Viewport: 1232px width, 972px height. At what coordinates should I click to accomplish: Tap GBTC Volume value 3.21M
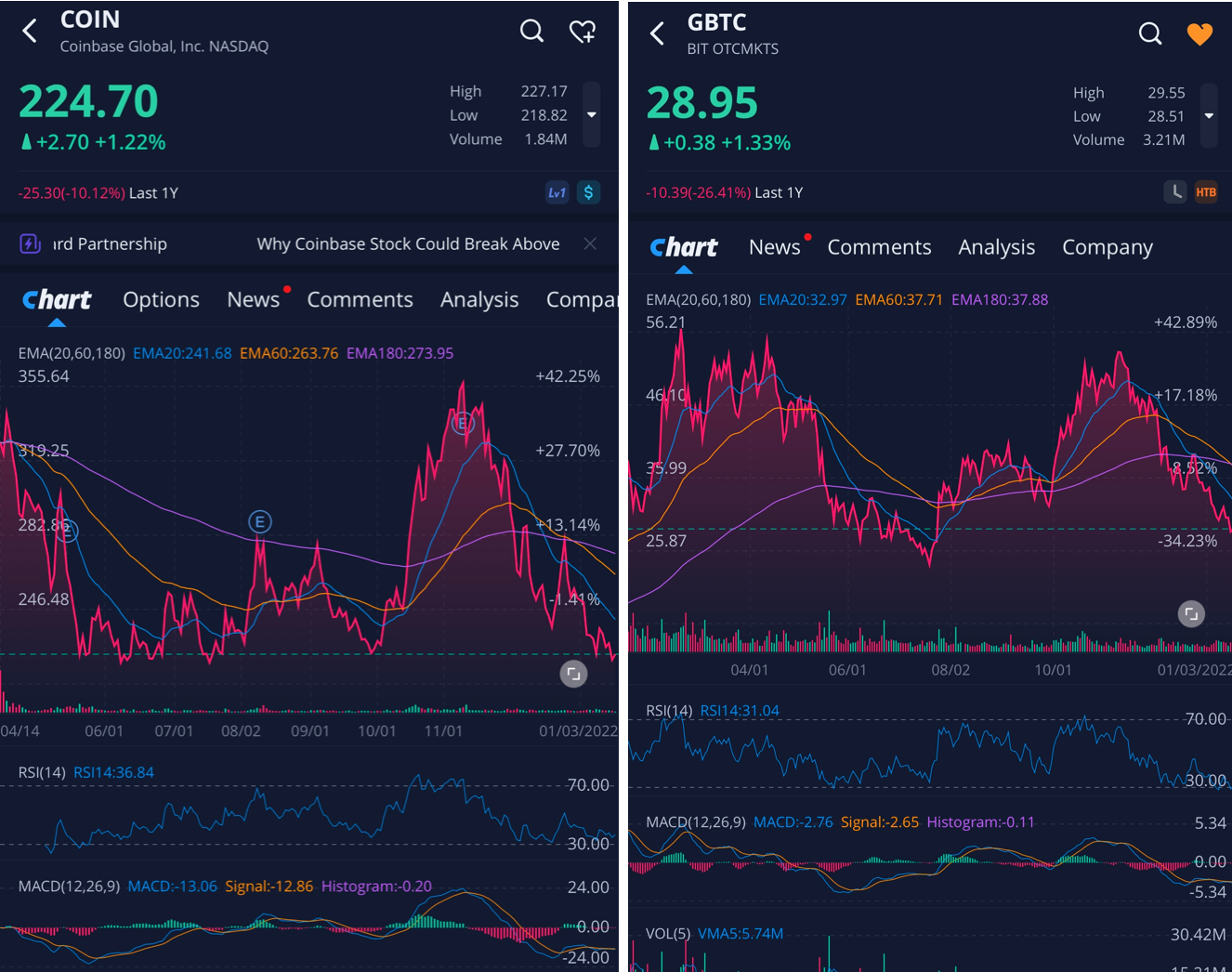[1164, 140]
